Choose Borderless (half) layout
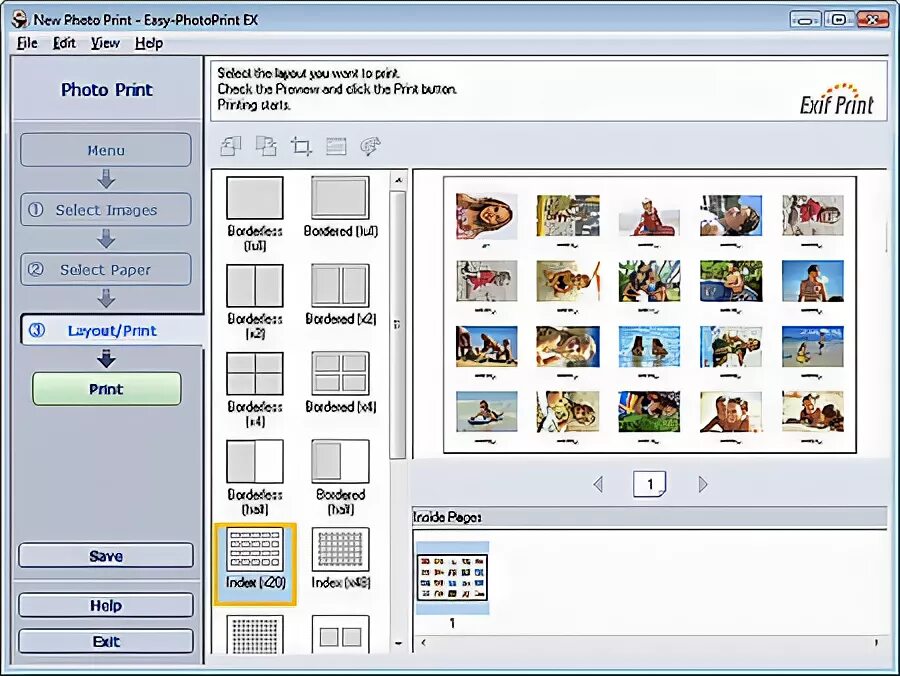Image resolution: width=900 pixels, height=676 pixels. (x=255, y=477)
